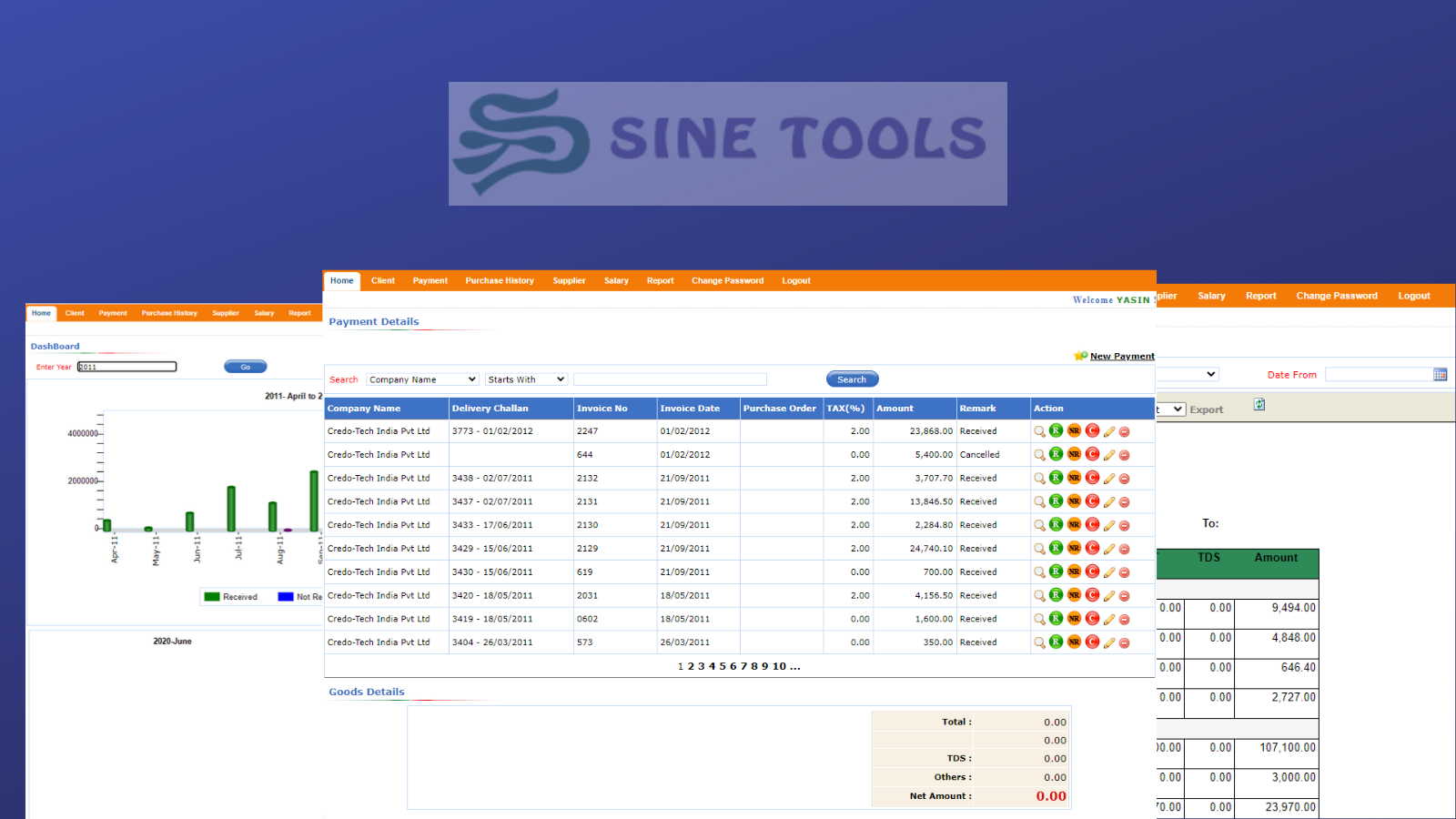Click the 107,100.00 amount in right window
Screen dimensions: 1456x819
pyautogui.click(x=1288, y=748)
